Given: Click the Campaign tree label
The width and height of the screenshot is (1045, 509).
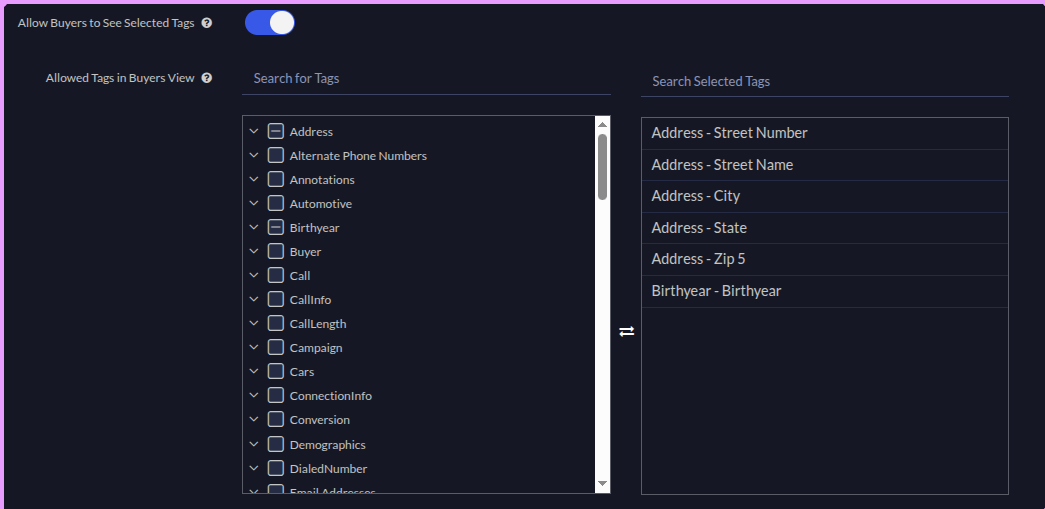Looking at the screenshot, I should click(x=316, y=348).
